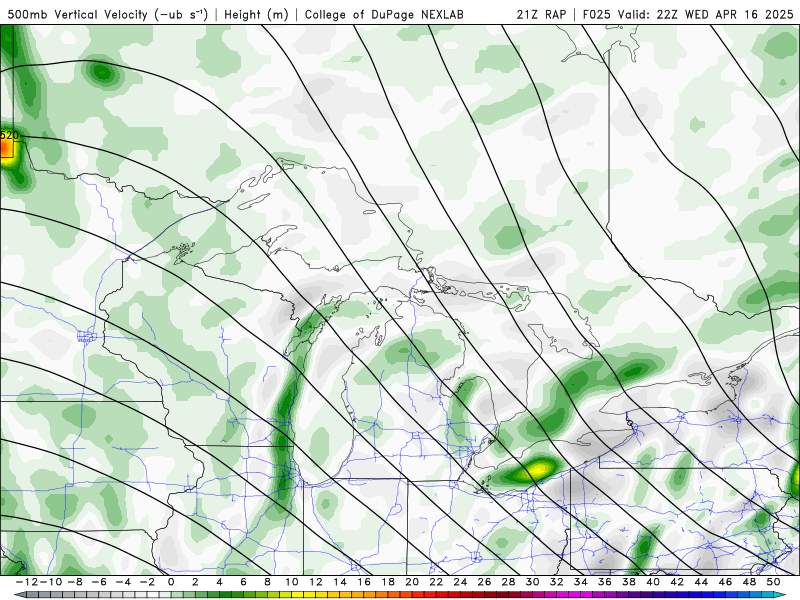
Task: Click the color bar label "46"
Action: pos(725,582)
